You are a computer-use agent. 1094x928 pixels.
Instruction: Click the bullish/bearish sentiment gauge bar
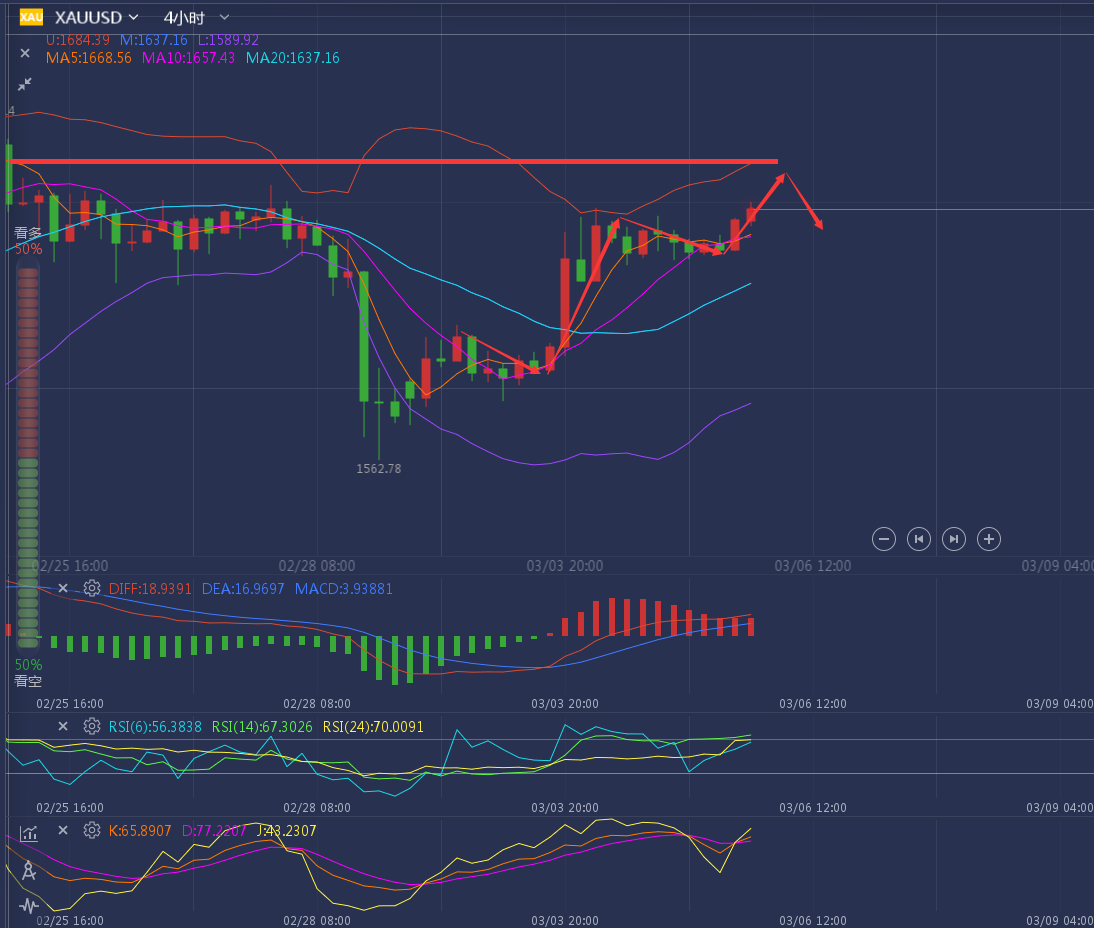tap(28, 460)
